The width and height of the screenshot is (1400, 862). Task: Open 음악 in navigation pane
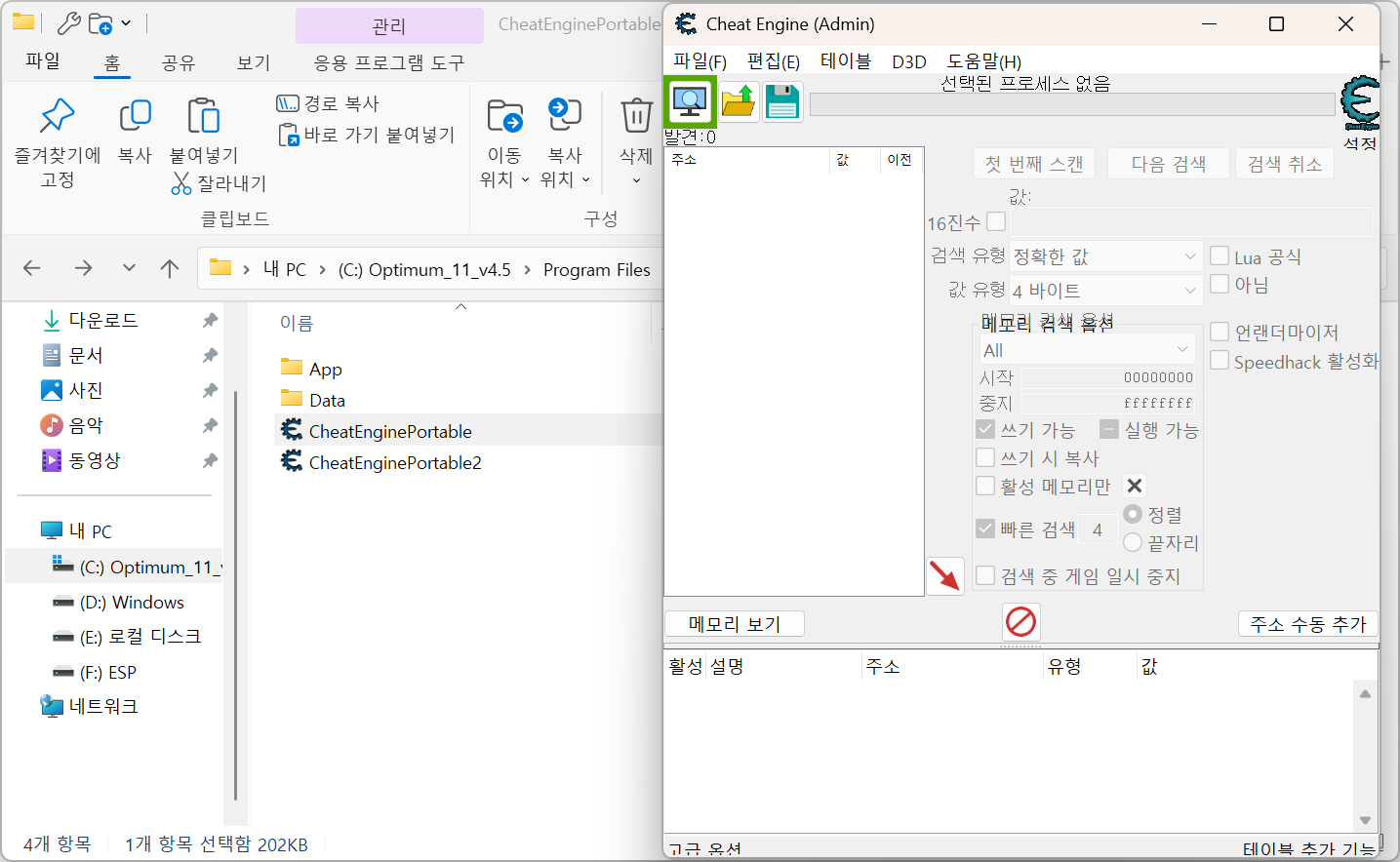click(73, 425)
